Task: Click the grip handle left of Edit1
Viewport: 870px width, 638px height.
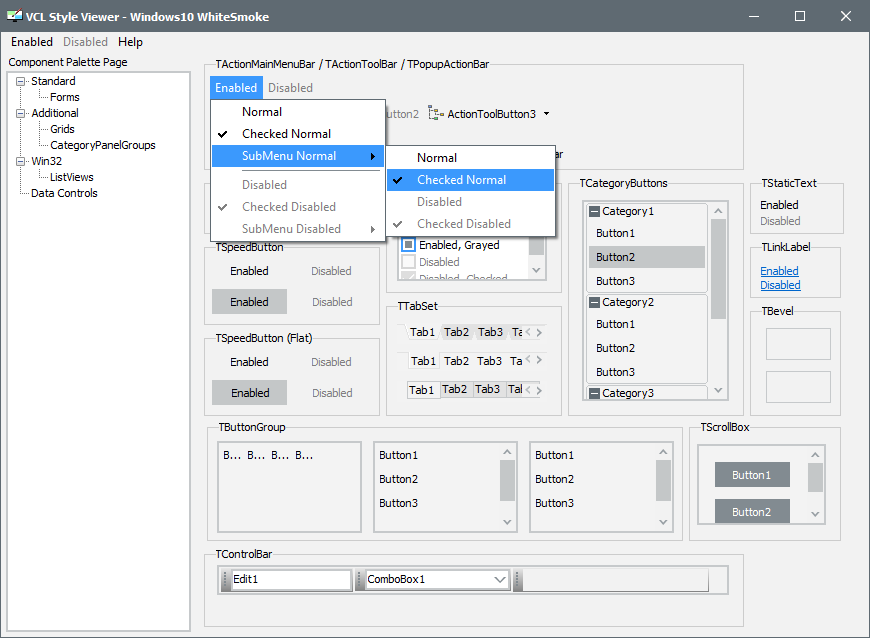Action: (225, 580)
